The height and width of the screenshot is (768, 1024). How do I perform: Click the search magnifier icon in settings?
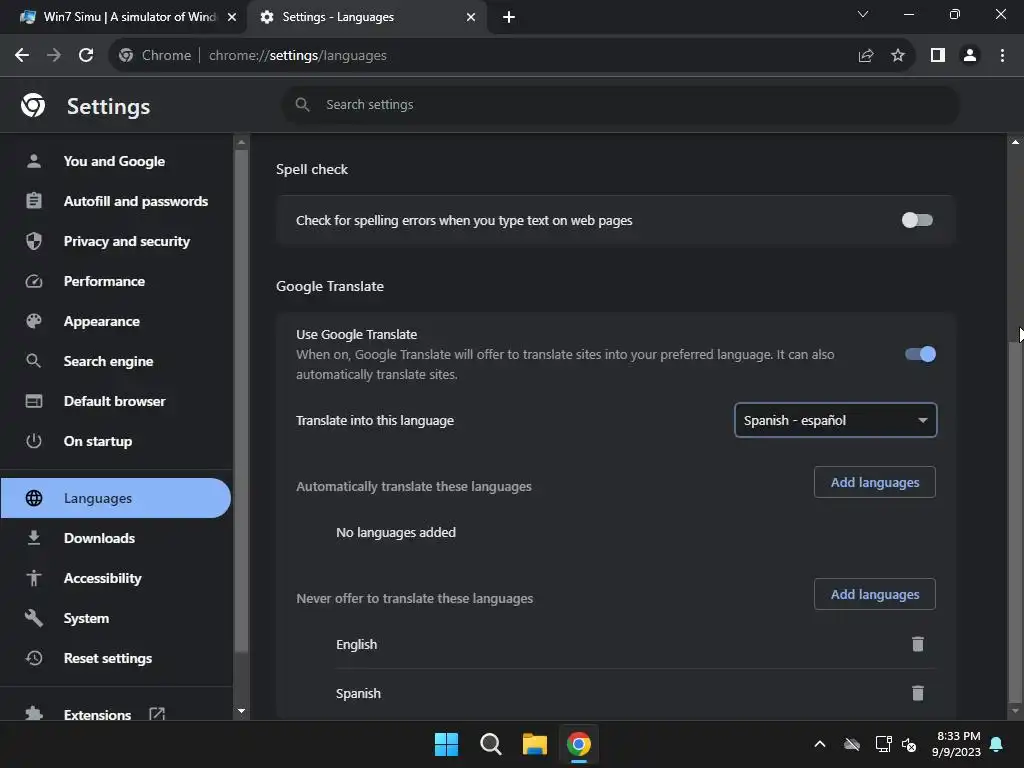[x=302, y=104]
